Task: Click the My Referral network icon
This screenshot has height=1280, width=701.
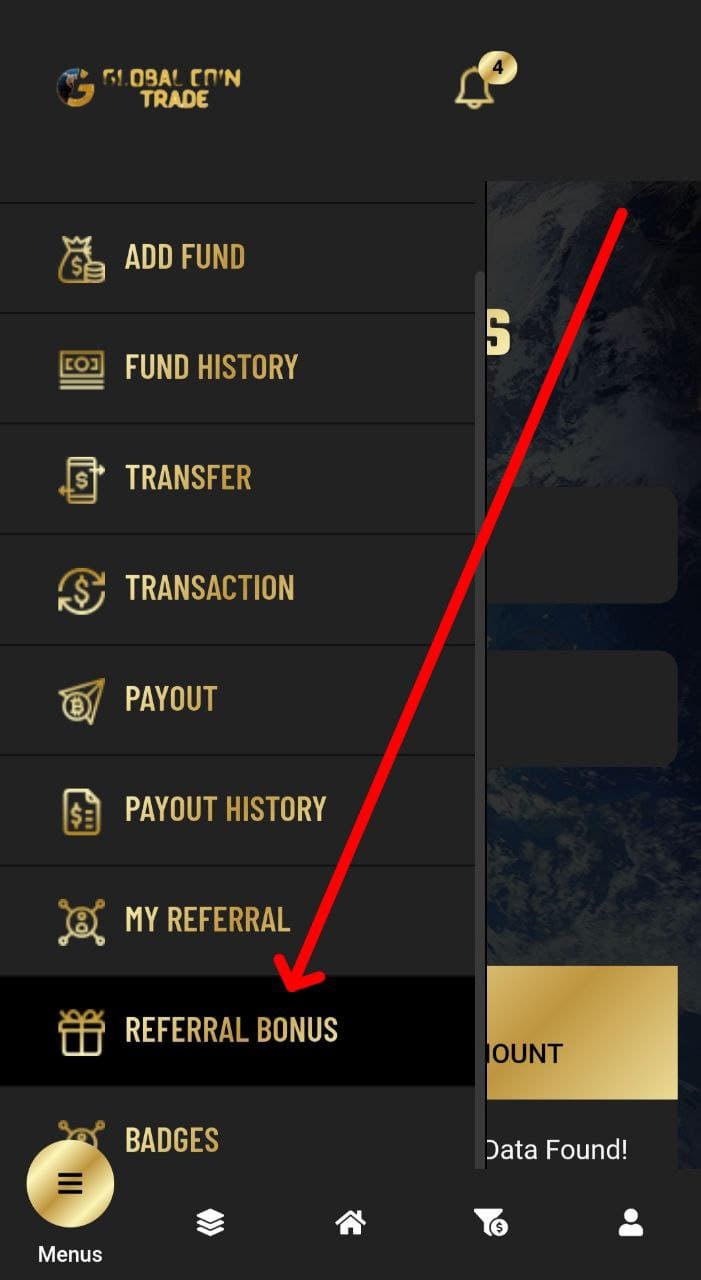Action: point(81,921)
